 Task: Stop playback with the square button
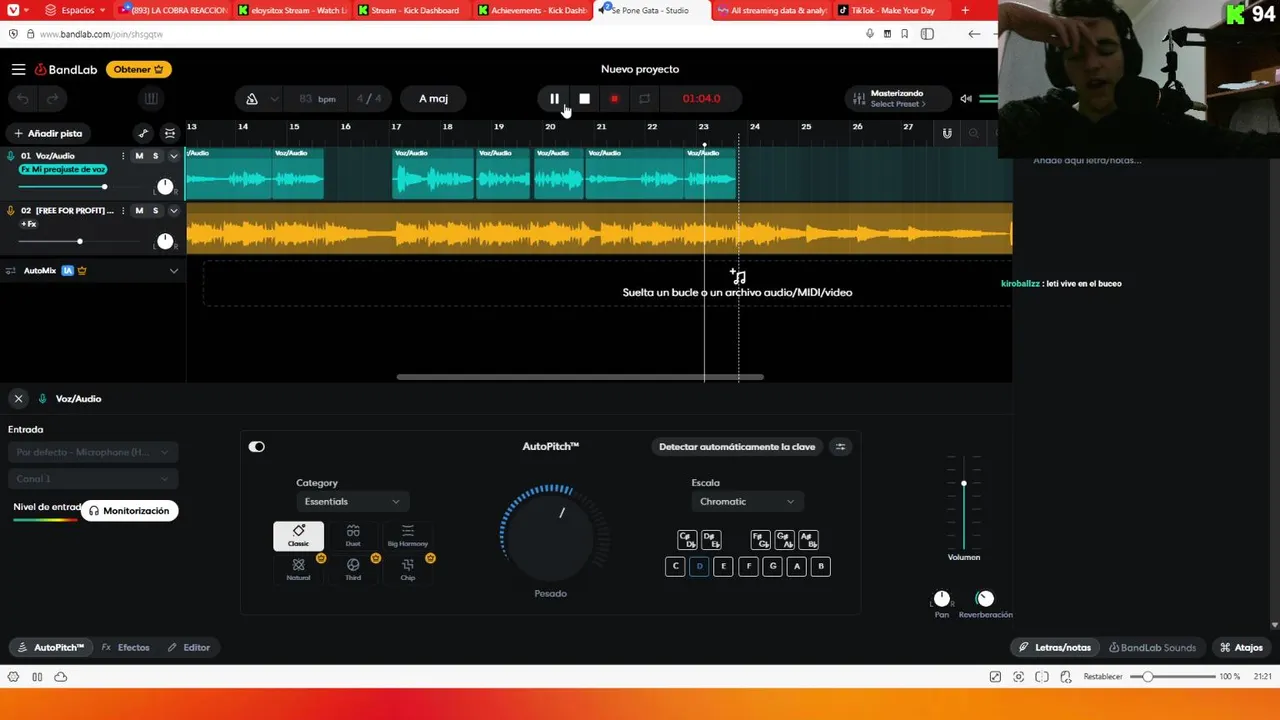(584, 98)
